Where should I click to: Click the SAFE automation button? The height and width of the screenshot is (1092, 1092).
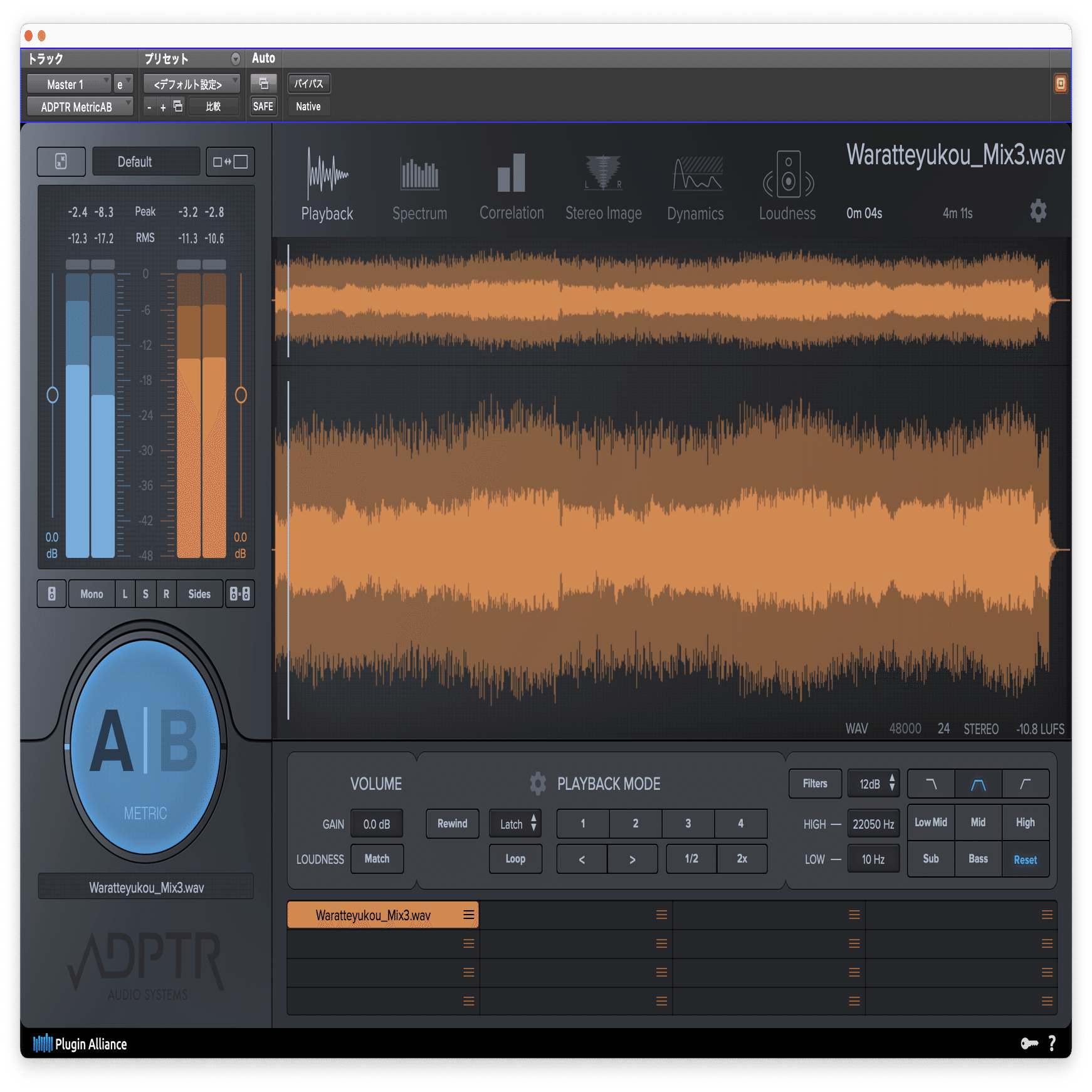pos(263,107)
